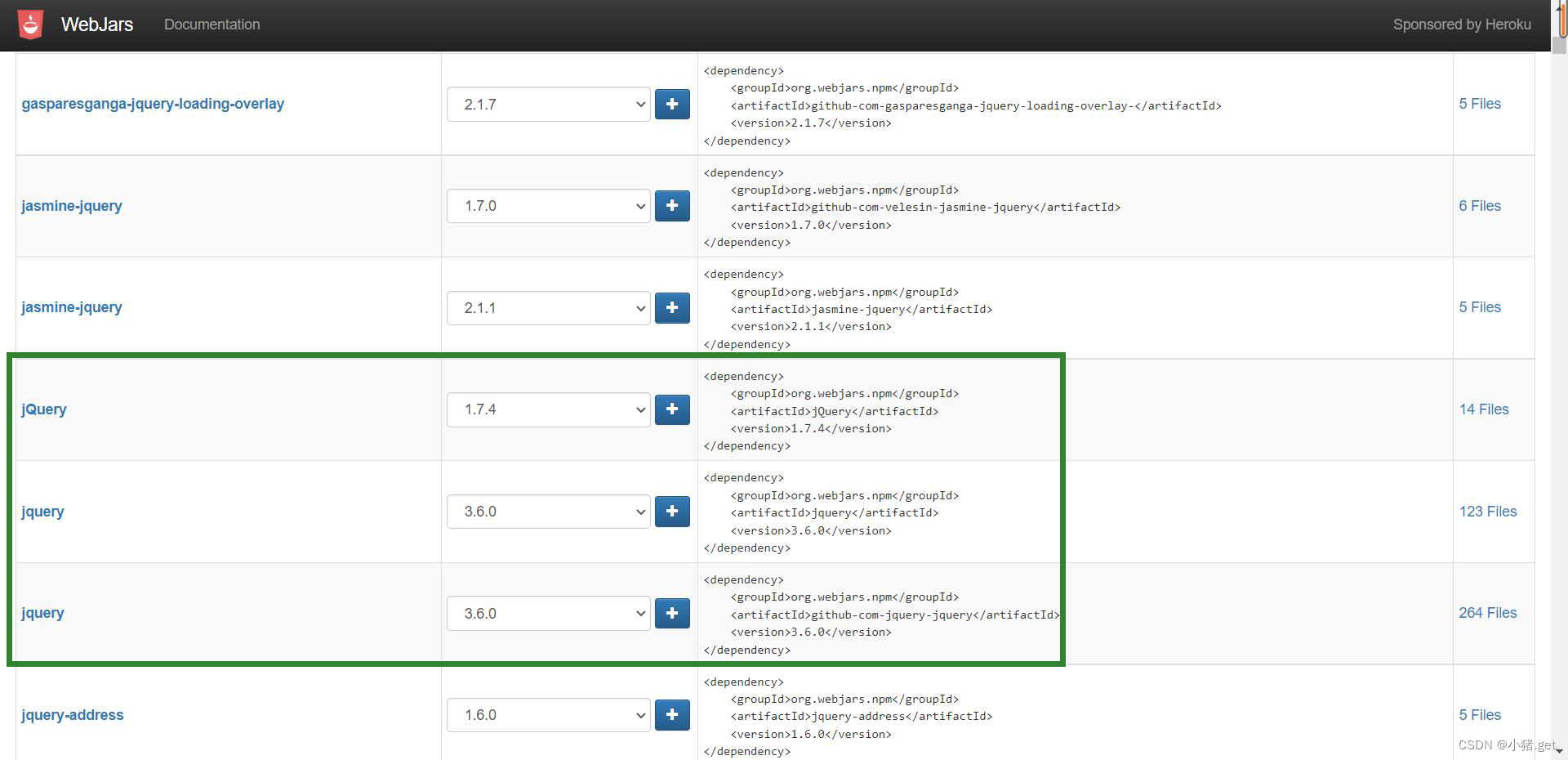
Task: Click the add button for gasparesganga-jquery-loading-overlay
Action: click(671, 104)
